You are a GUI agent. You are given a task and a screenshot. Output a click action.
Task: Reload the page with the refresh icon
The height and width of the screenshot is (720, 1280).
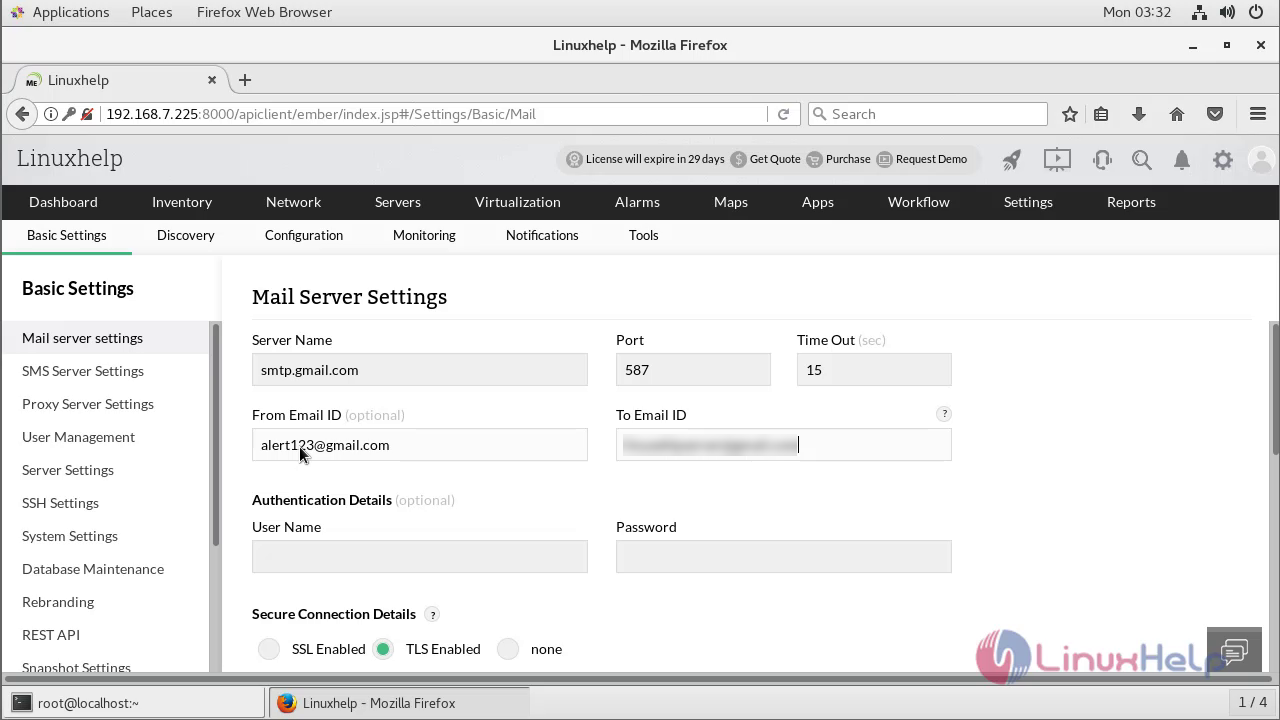(x=783, y=114)
